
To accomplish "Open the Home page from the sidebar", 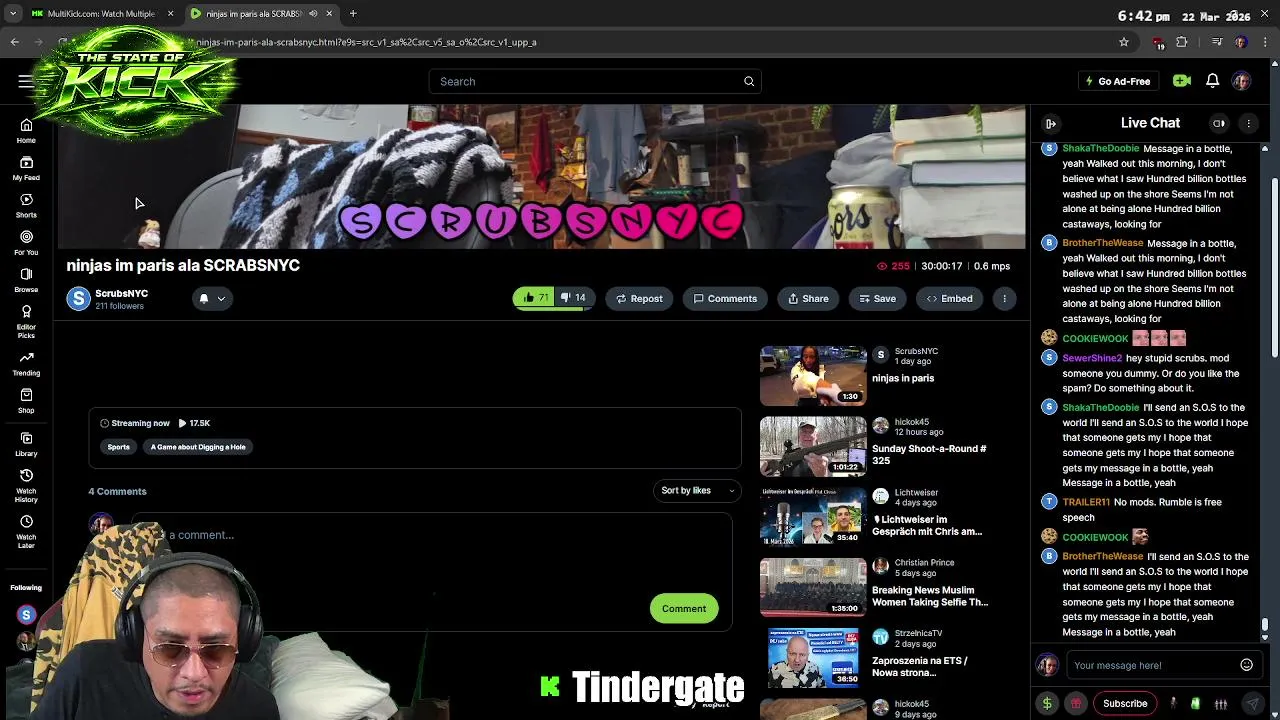I will point(26,131).
